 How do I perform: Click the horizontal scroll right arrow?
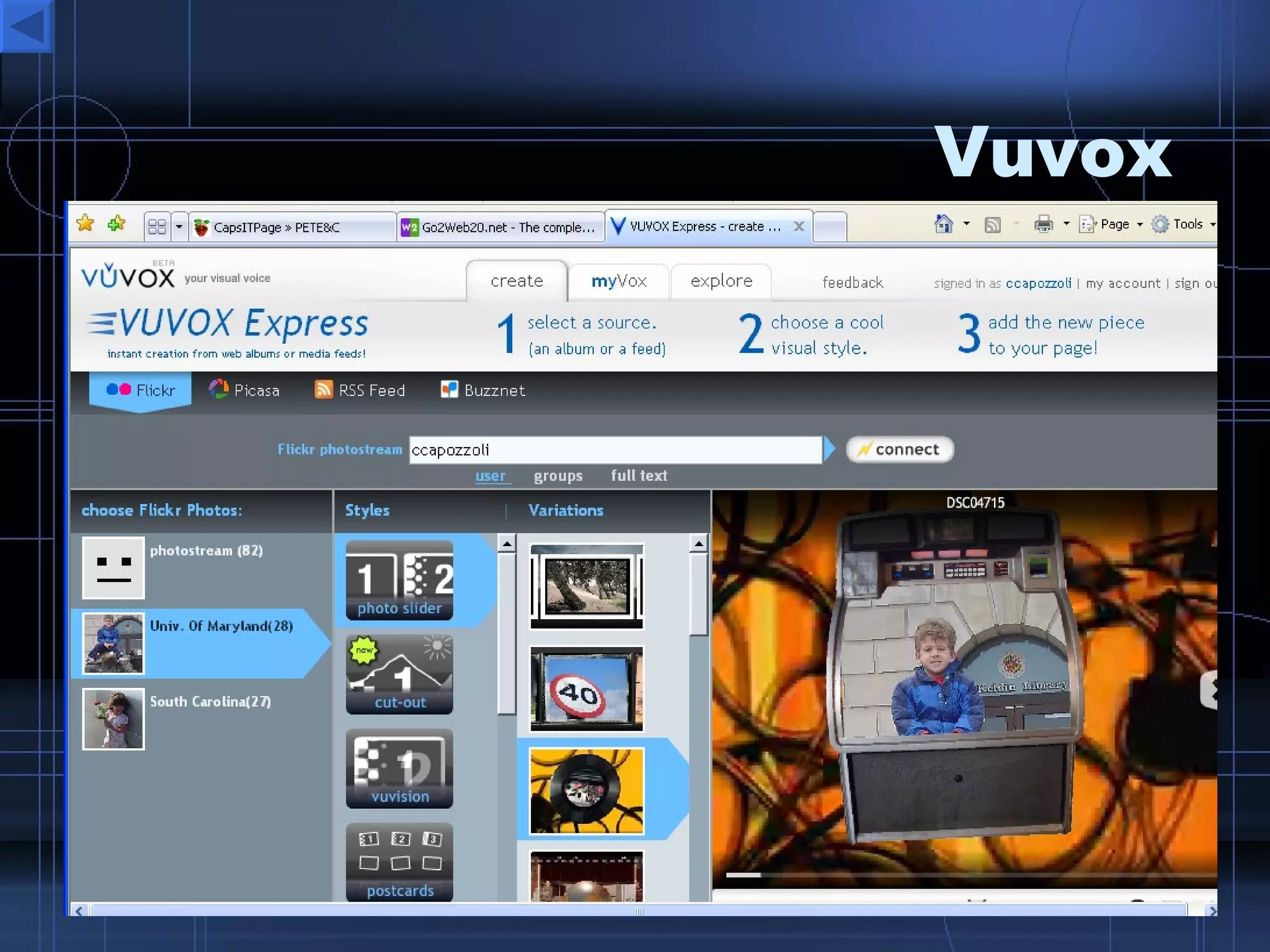point(1212,910)
